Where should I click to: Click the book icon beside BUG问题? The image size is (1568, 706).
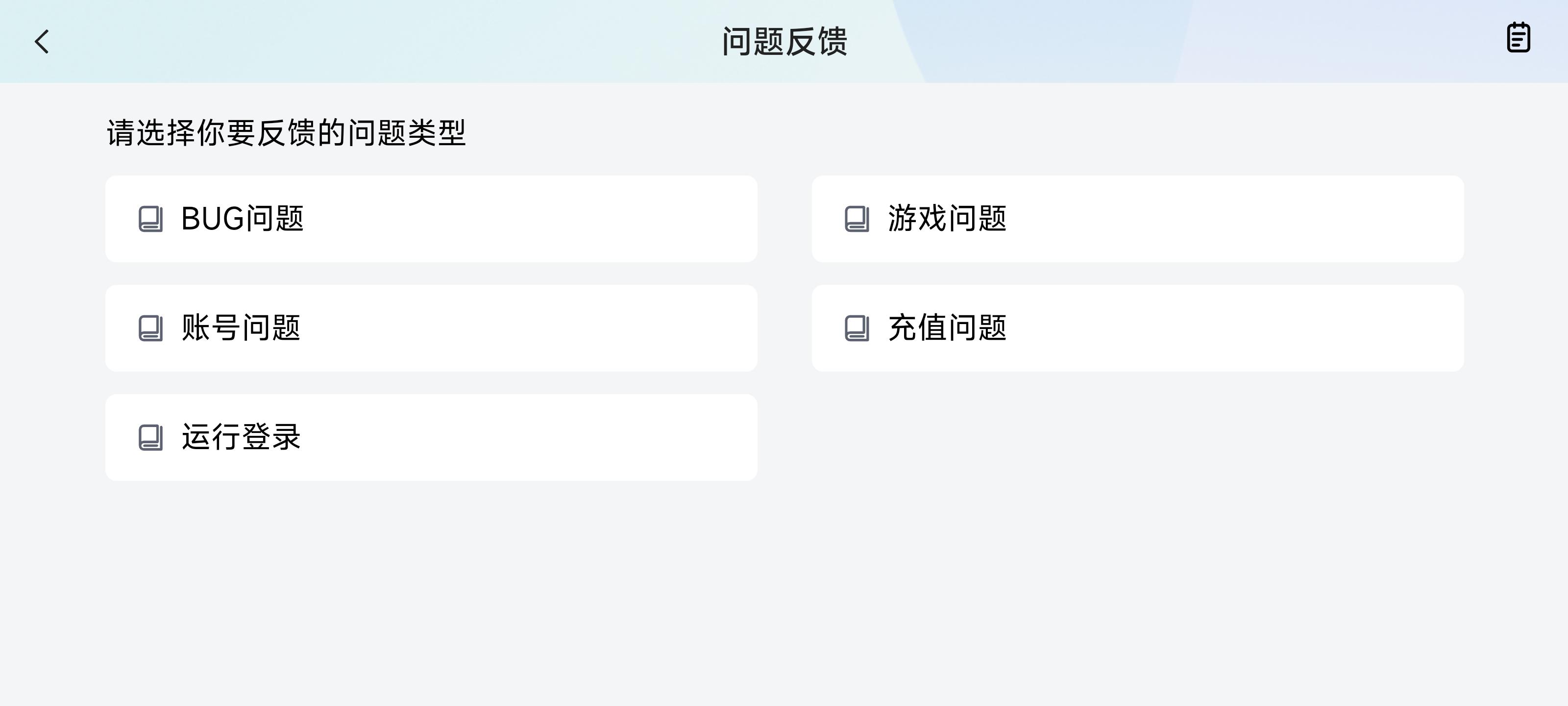(x=150, y=219)
